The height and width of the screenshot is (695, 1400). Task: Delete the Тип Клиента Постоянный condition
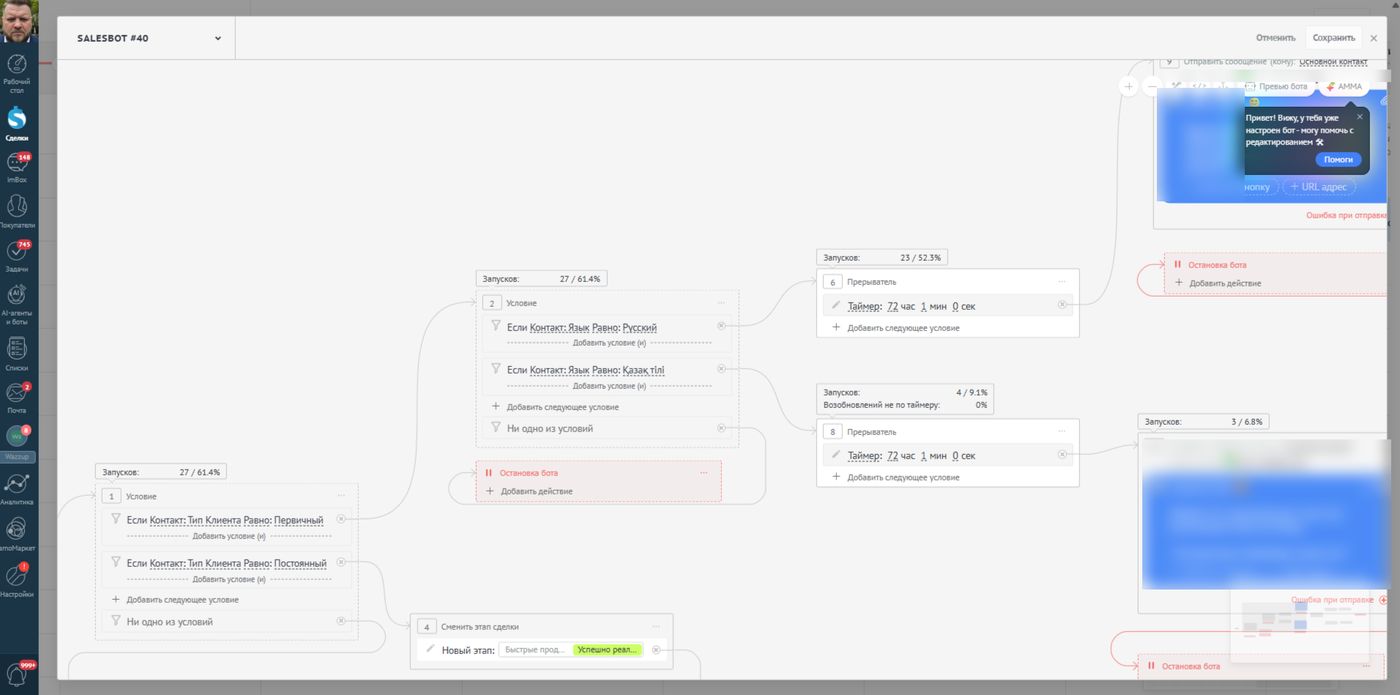tap(340, 562)
